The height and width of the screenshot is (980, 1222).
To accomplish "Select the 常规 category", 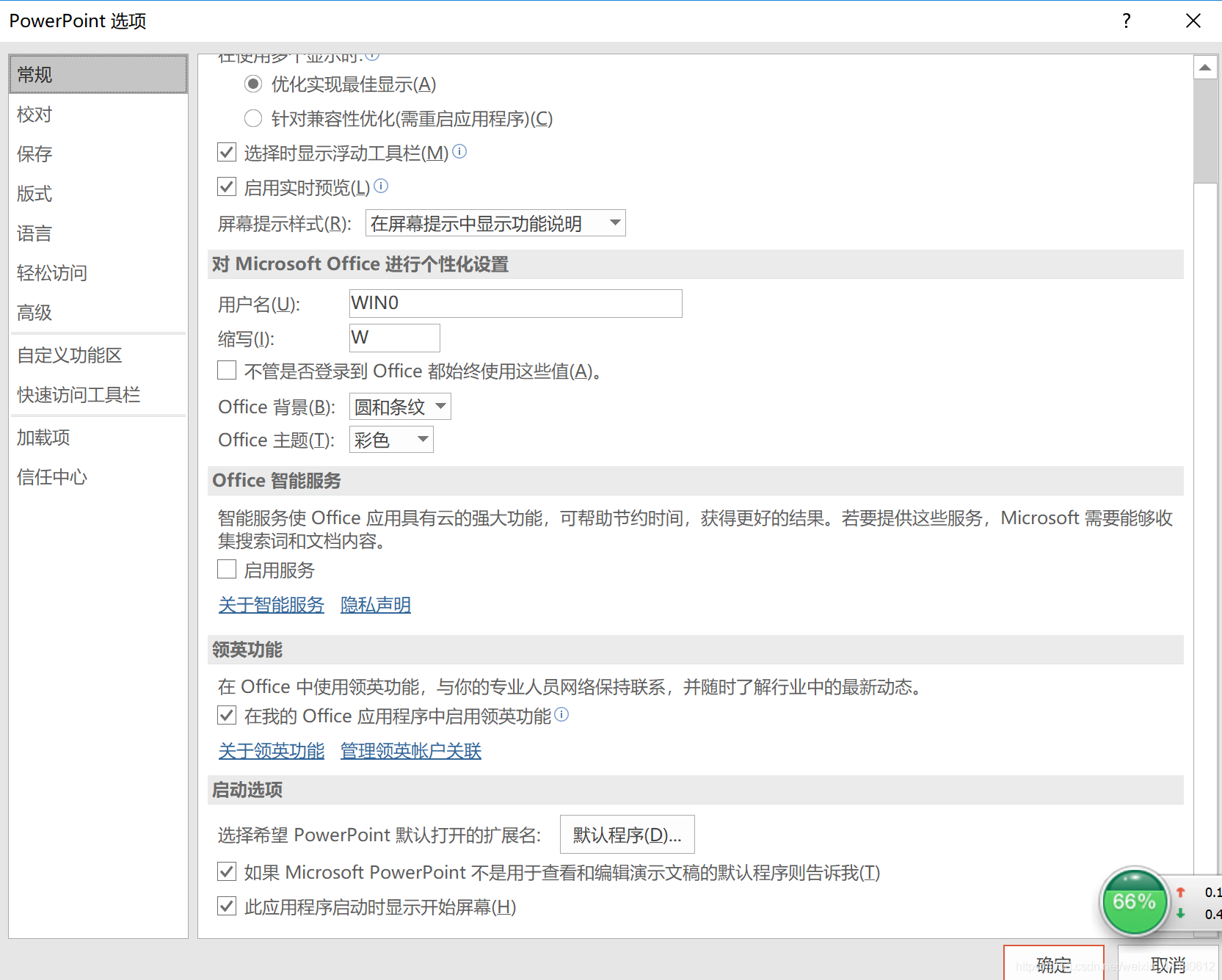I will tap(98, 74).
